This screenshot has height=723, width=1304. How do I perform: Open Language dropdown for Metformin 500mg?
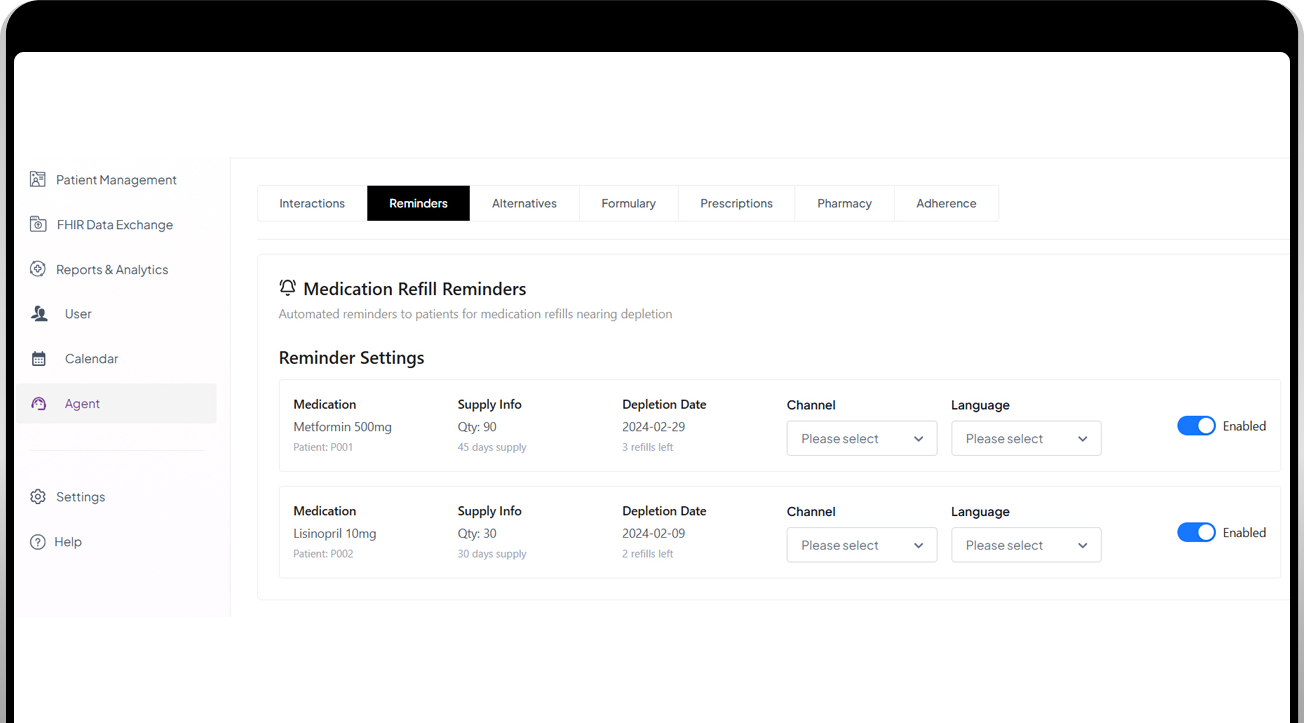click(1026, 438)
